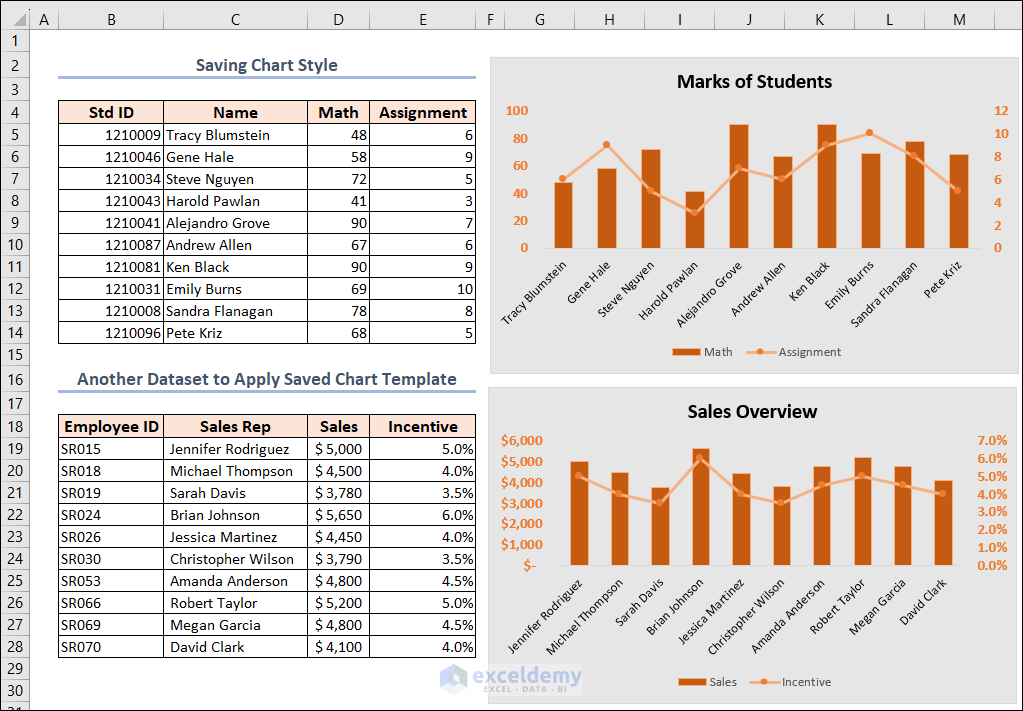Click the 'Saving Chart Style' heading

(x=266, y=65)
